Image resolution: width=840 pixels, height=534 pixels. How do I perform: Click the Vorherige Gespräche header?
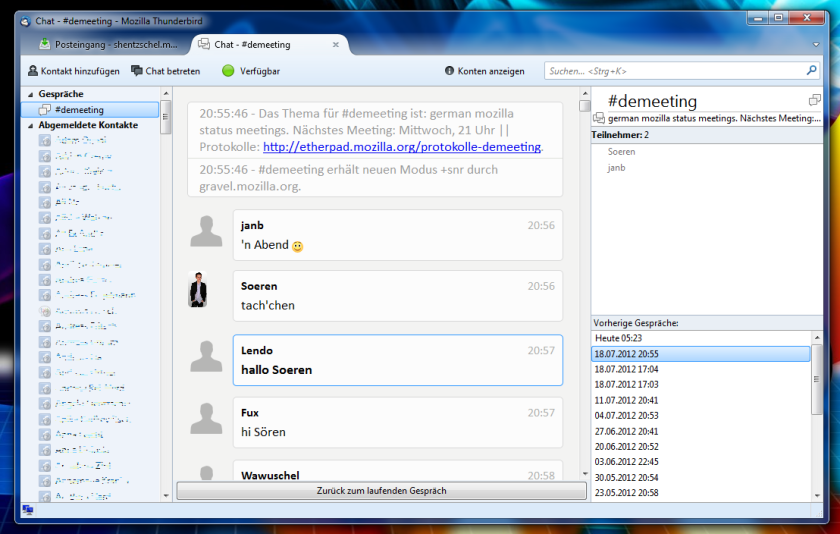(x=707, y=323)
